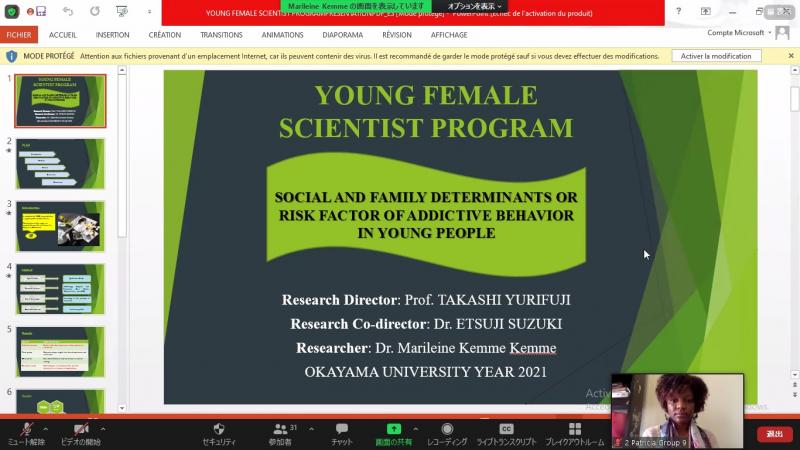Unmute the microphone in the Zoom toolbar

point(27,434)
